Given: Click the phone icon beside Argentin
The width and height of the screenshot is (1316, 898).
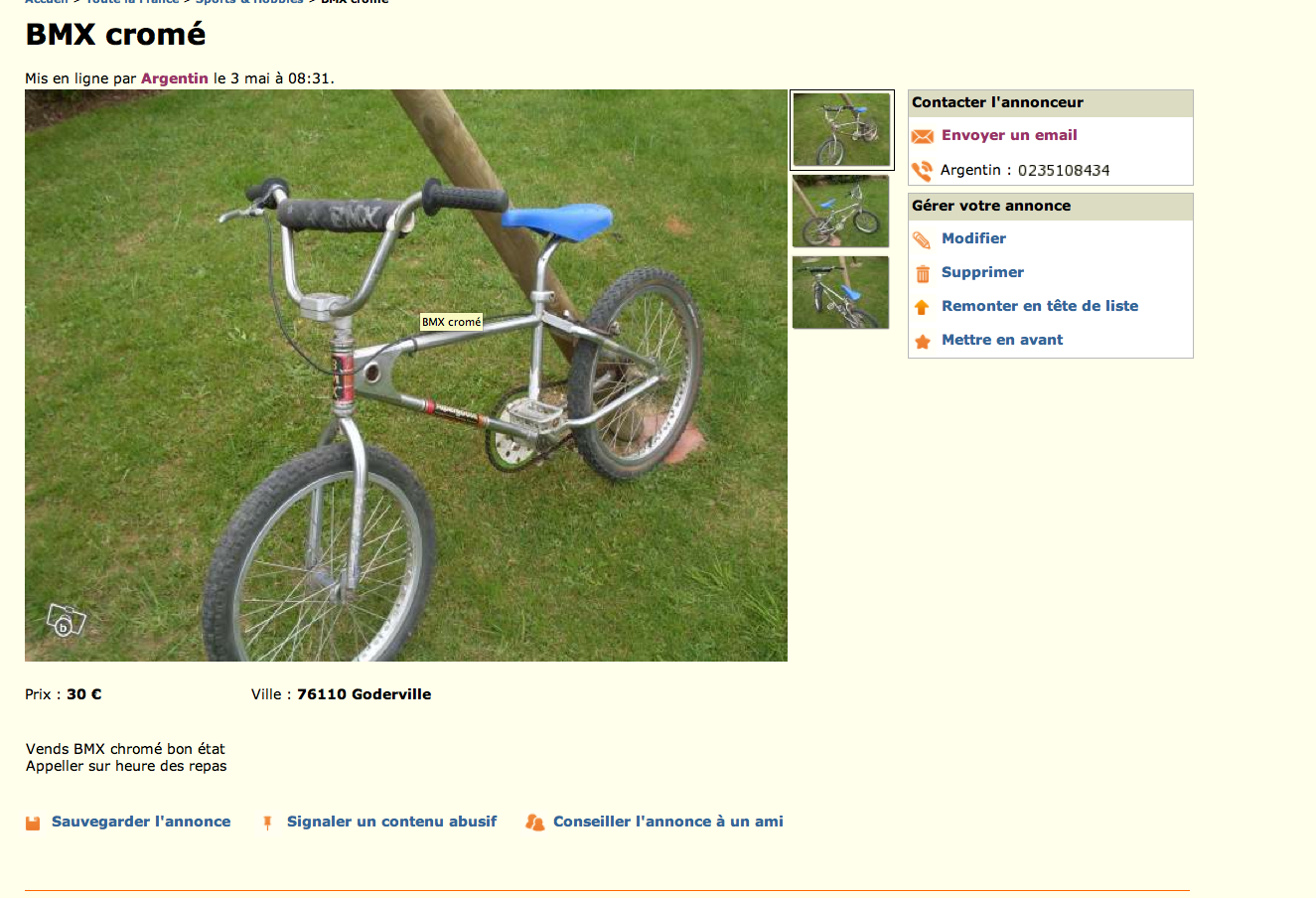Looking at the screenshot, I should tap(923, 171).
